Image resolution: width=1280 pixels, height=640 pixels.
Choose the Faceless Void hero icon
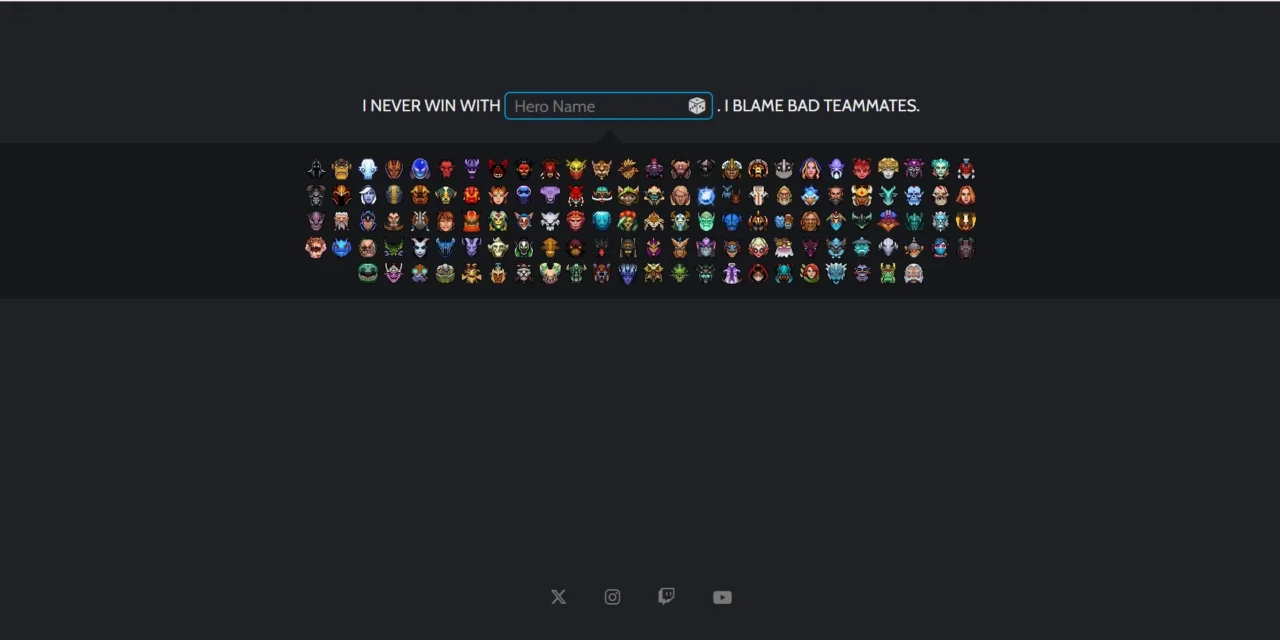pos(550,195)
